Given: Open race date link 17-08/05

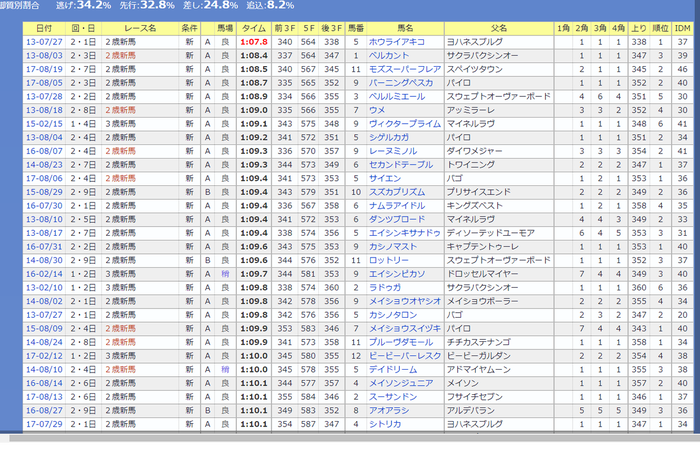Looking at the screenshot, I should click(44, 83).
